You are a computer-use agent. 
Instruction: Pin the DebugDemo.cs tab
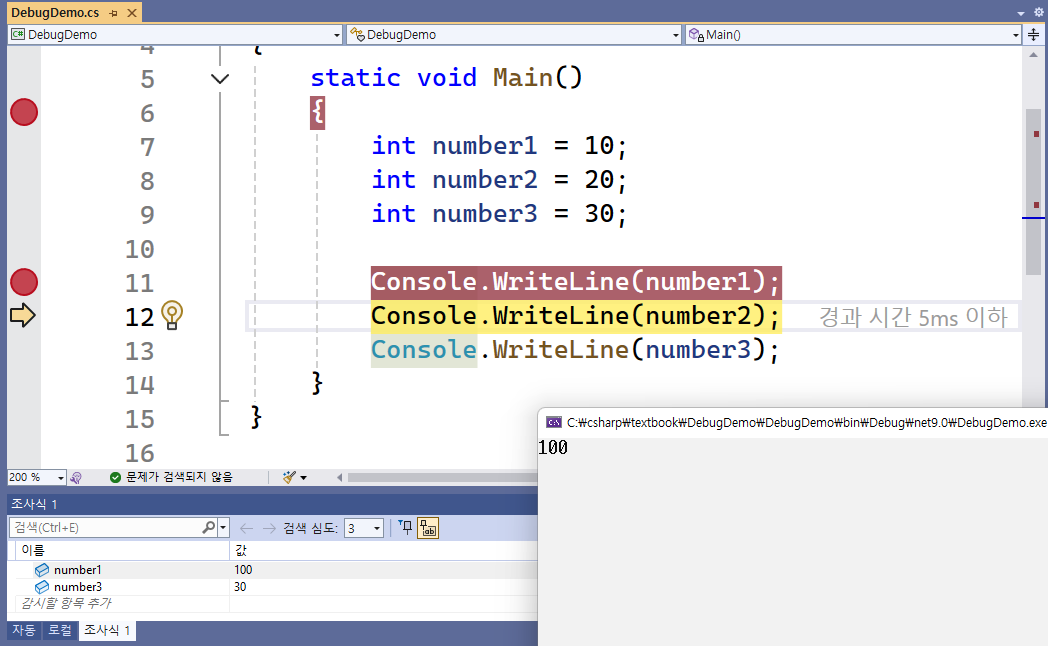[x=112, y=13]
